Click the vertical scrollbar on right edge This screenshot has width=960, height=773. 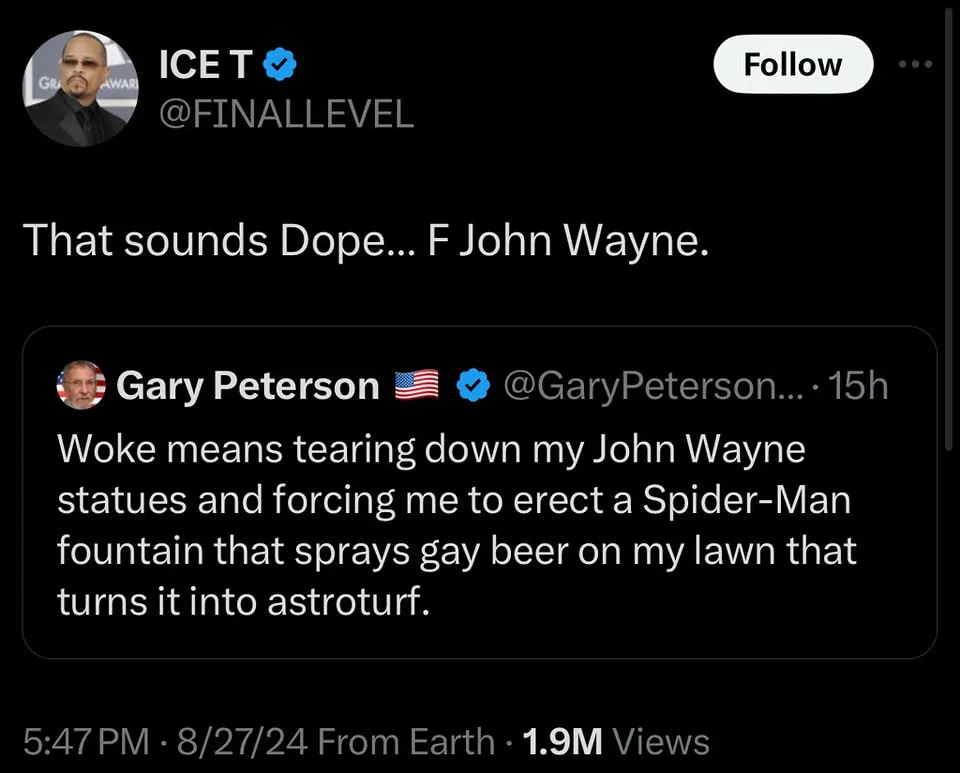(949, 230)
